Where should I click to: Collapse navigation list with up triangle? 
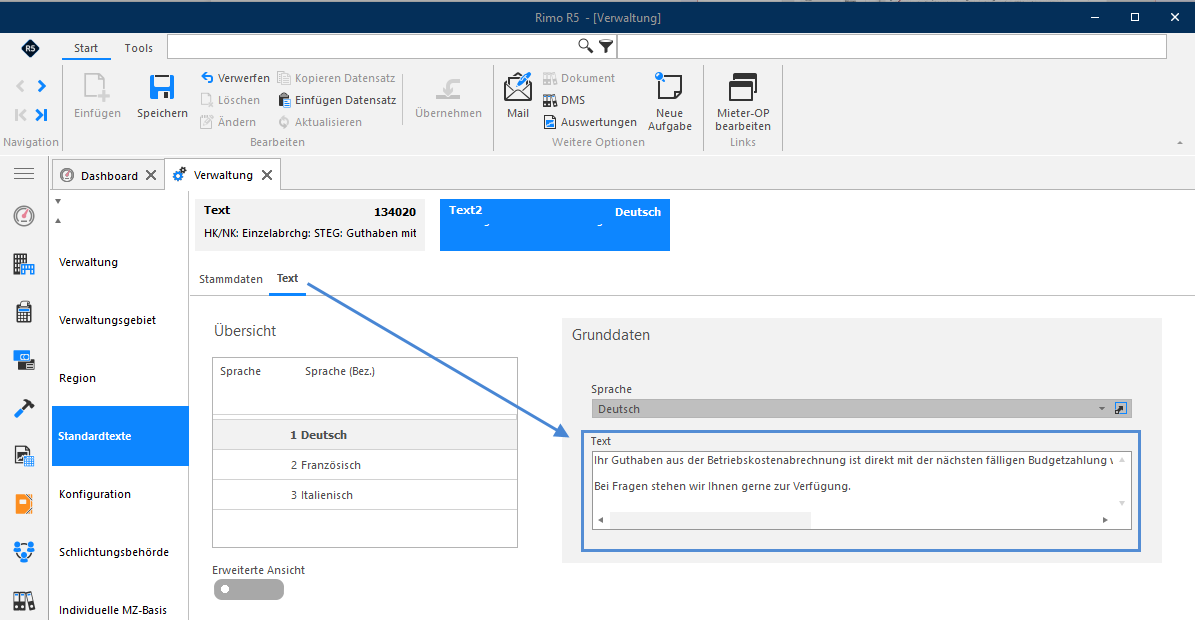coord(58,221)
